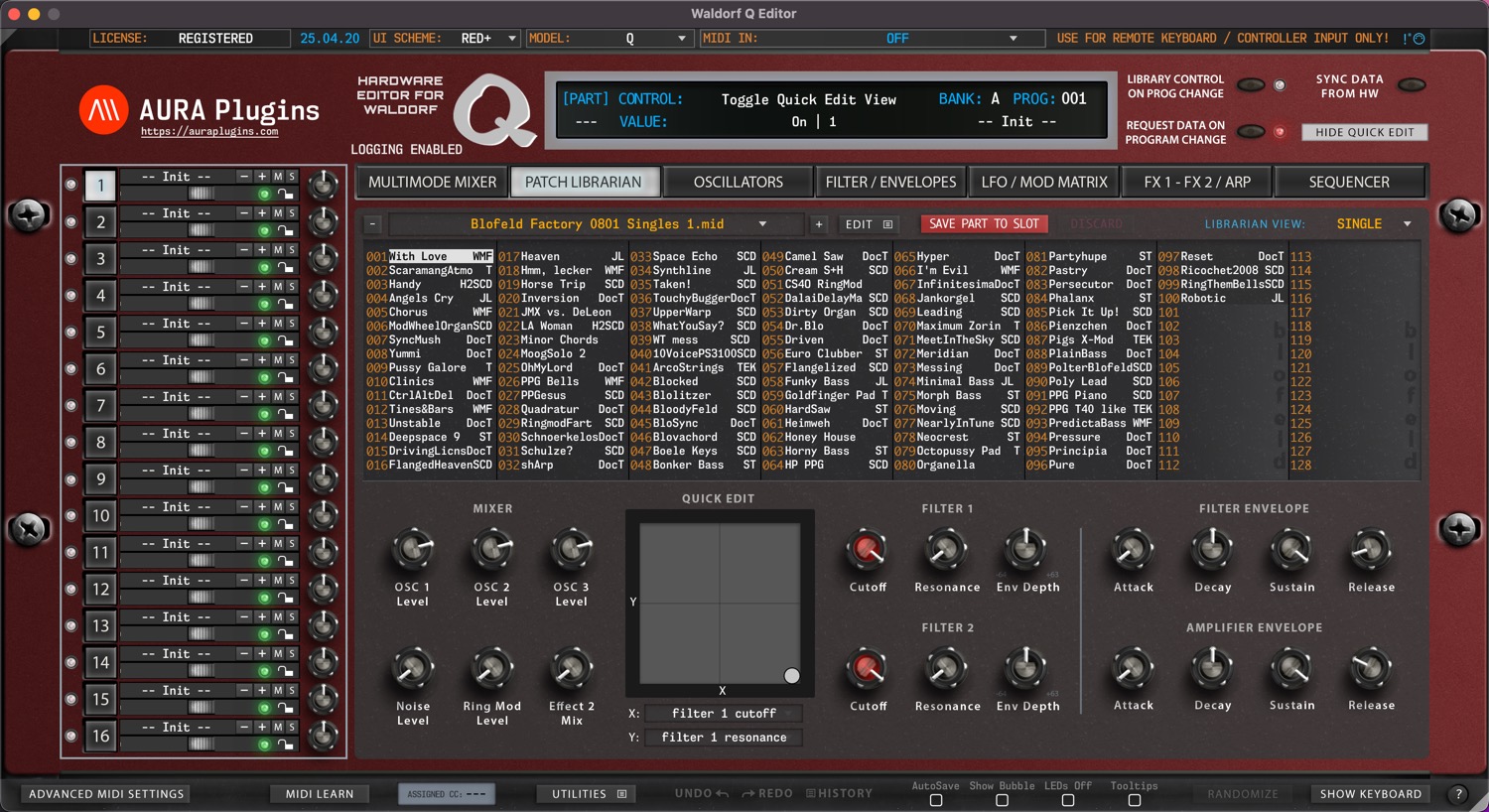The image size is (1489, 812).
Task: Enable the Tooltips checkbox
Action: [1135, 800]
